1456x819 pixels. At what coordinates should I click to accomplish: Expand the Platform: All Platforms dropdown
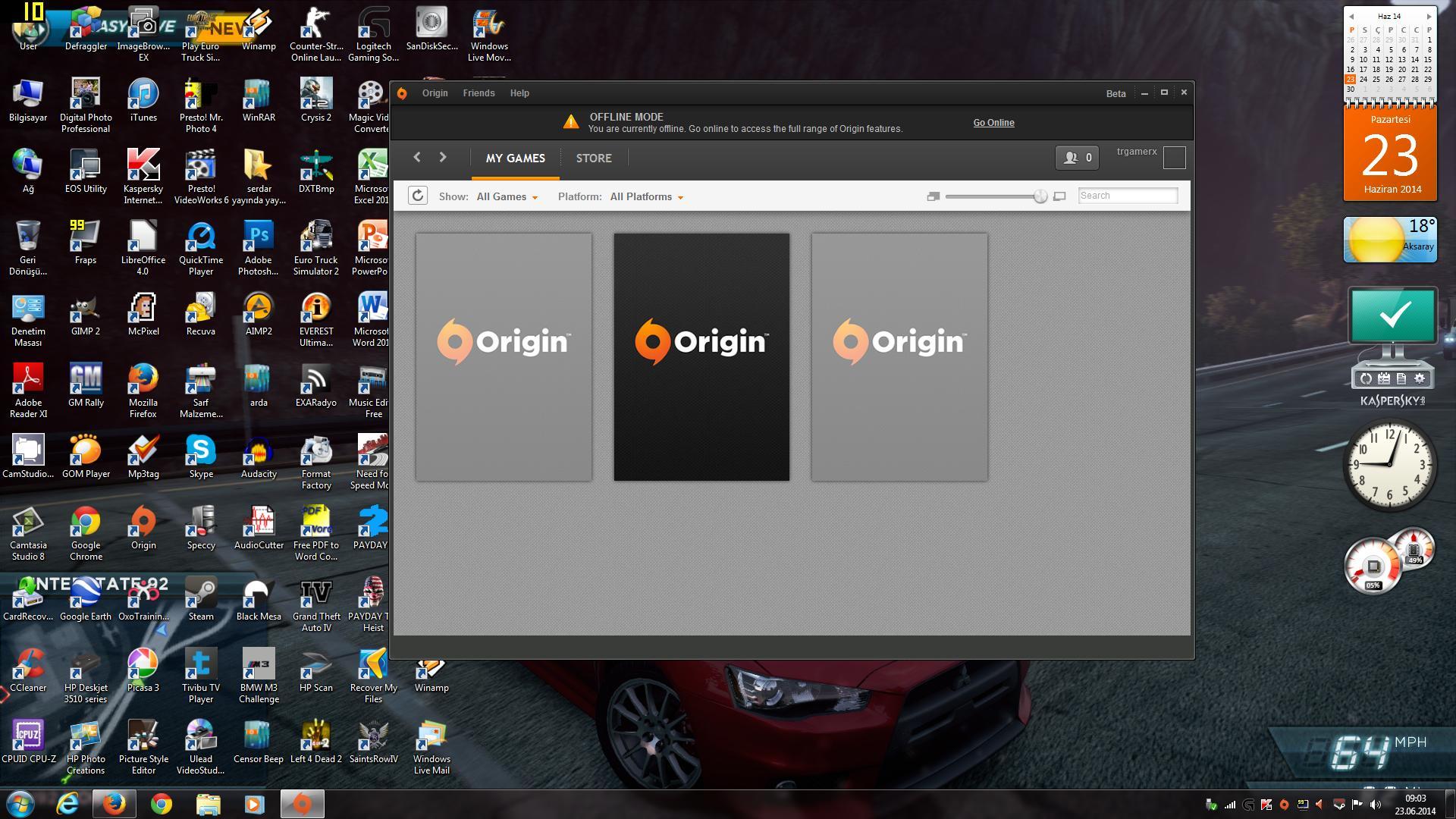pyautogui.click(x=647, y=196)
